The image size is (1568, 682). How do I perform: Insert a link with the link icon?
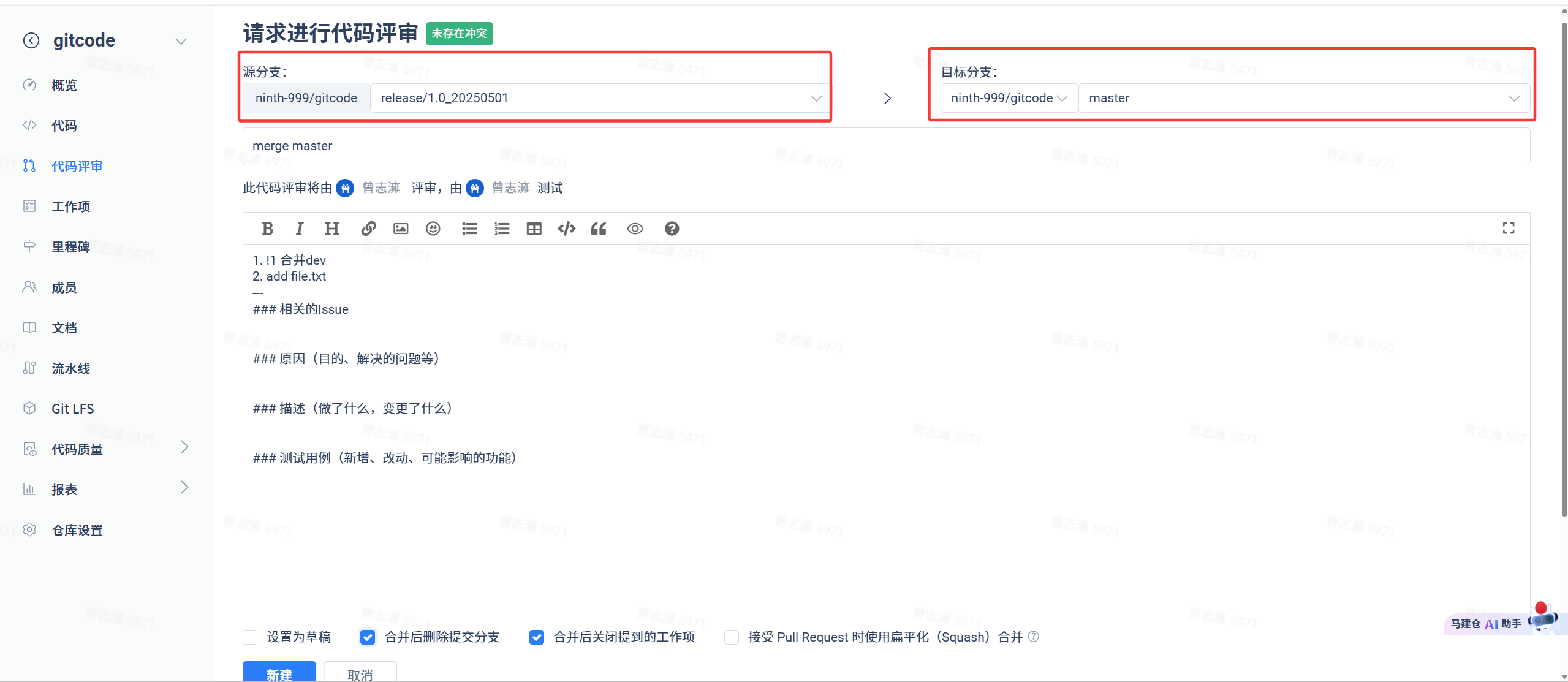tap(368, 229)
